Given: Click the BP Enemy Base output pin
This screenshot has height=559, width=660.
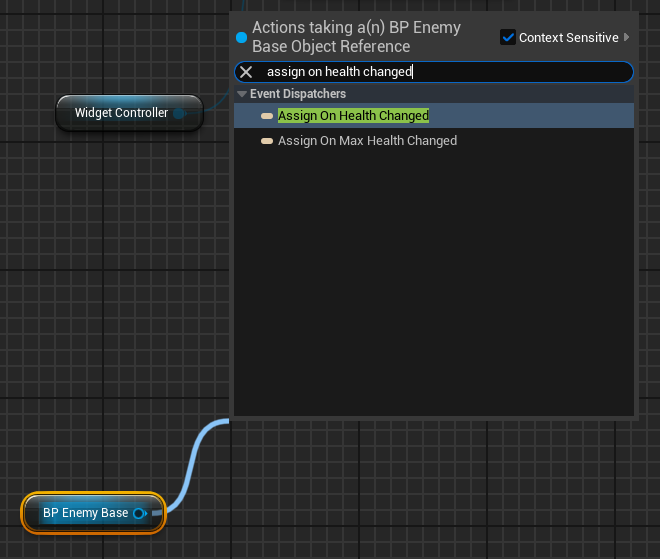Looking at the screenshot, I should (x=140, y=513).
